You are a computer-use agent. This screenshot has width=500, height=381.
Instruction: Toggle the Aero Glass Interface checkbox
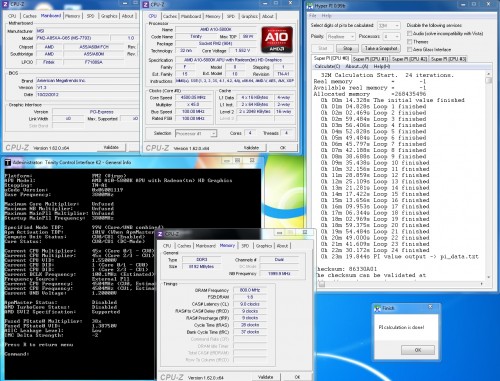tap(409, 49)
